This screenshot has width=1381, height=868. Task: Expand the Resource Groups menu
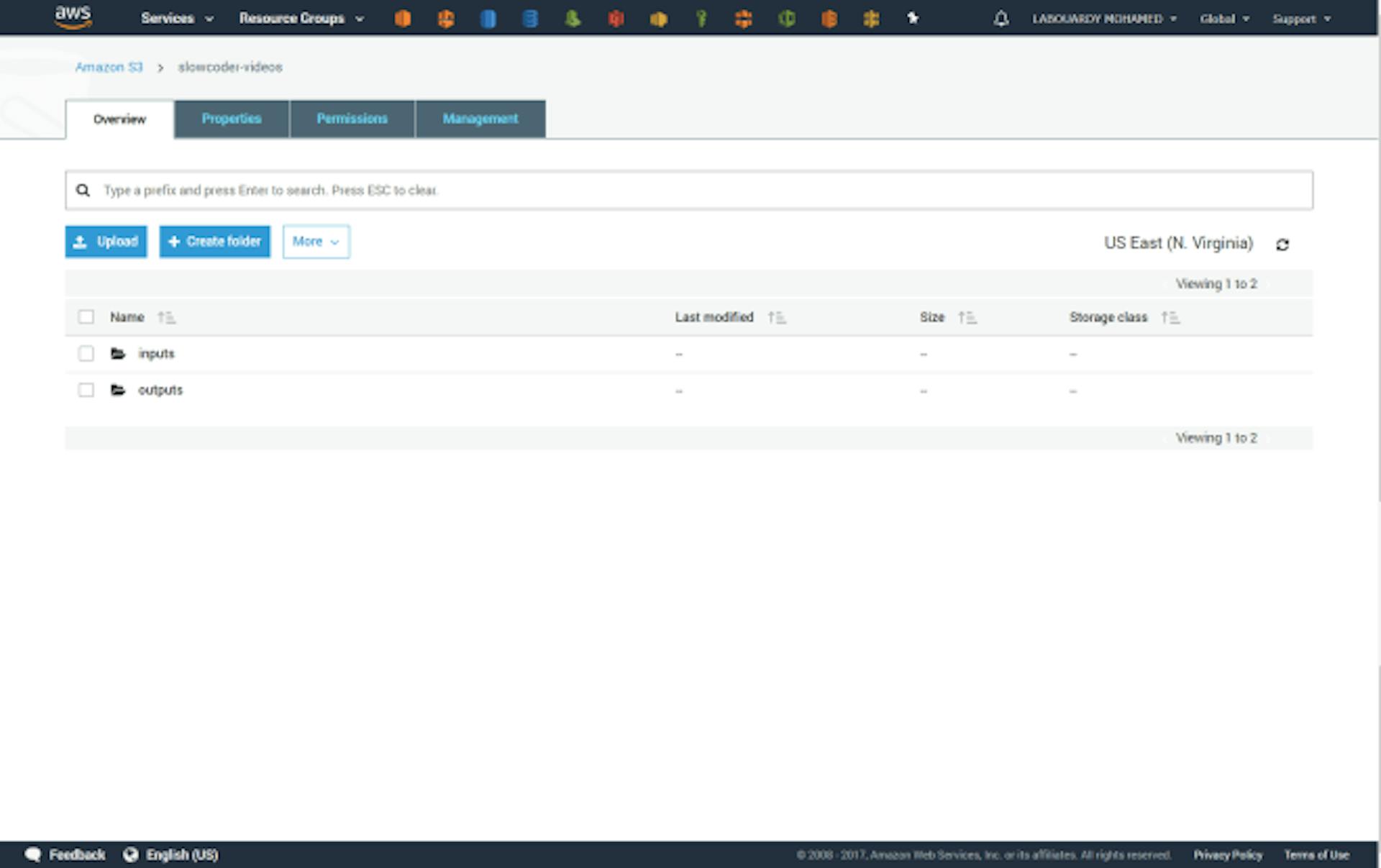pos(301,19)
